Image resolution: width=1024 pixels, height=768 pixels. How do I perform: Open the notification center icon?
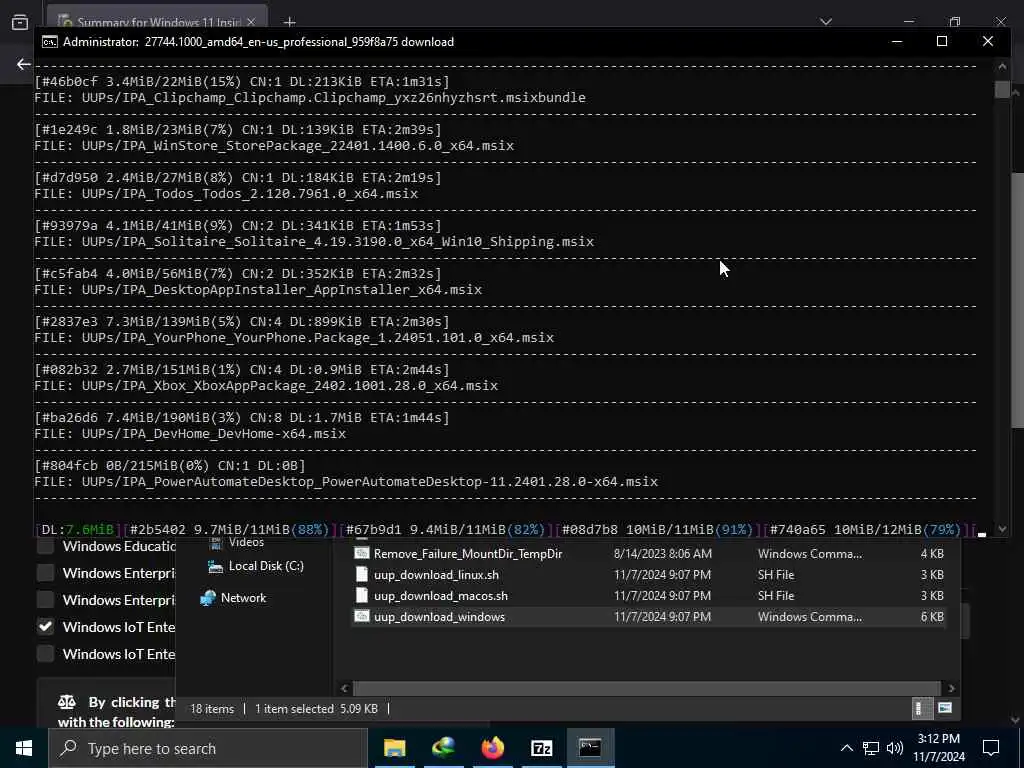coord(991,748)
